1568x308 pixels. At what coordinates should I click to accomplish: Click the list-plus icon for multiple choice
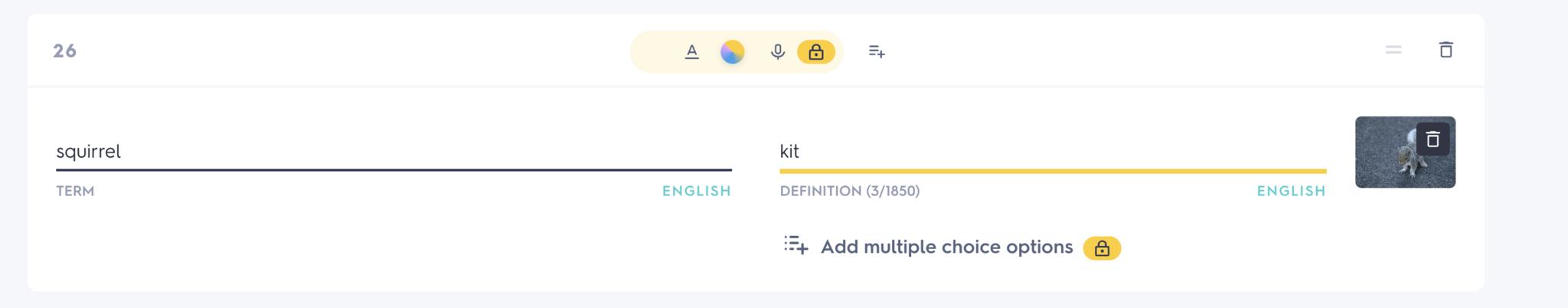(x=795, y=246)
